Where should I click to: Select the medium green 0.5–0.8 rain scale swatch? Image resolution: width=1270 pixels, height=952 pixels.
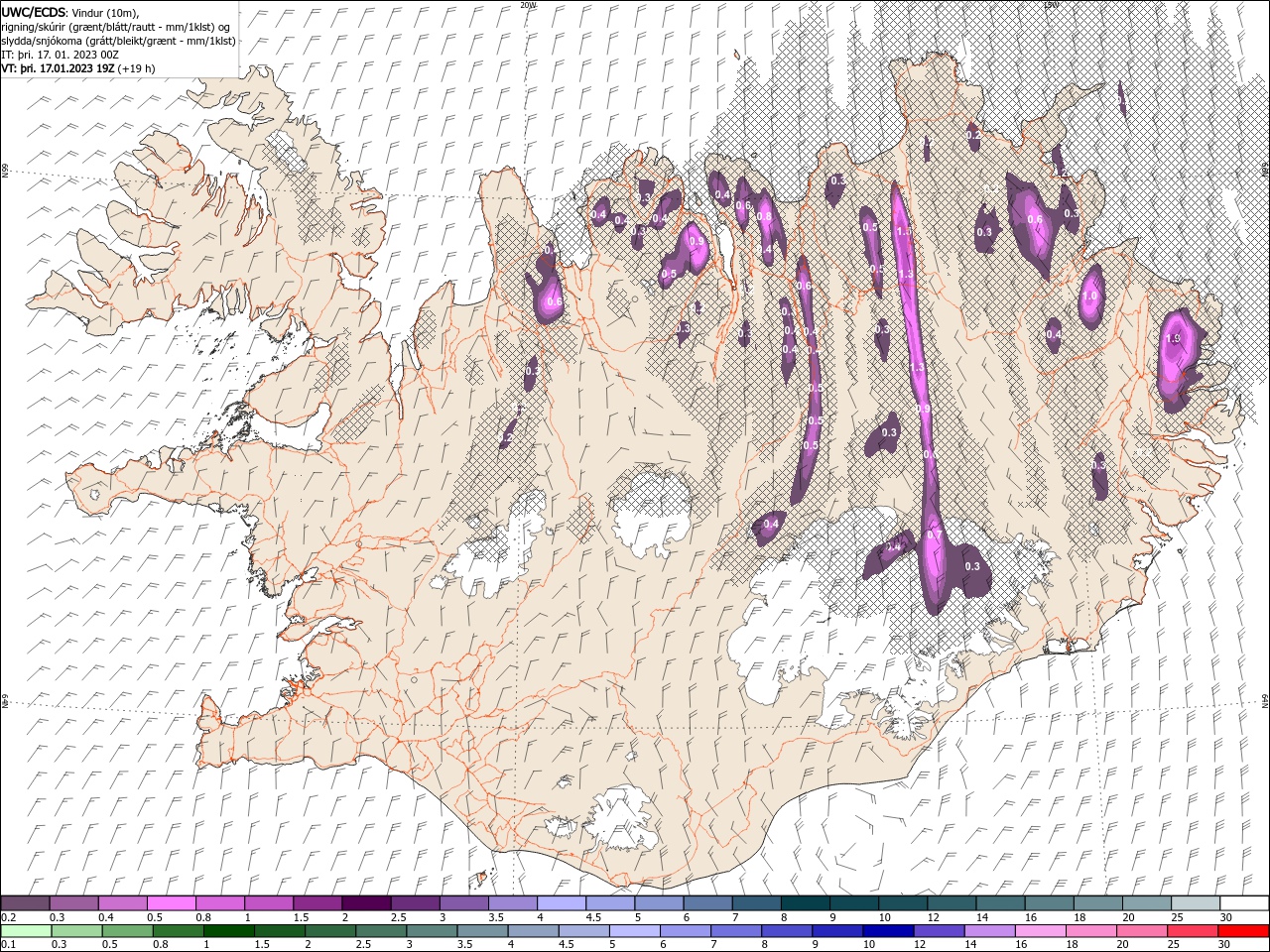click(x=127, y=931)
